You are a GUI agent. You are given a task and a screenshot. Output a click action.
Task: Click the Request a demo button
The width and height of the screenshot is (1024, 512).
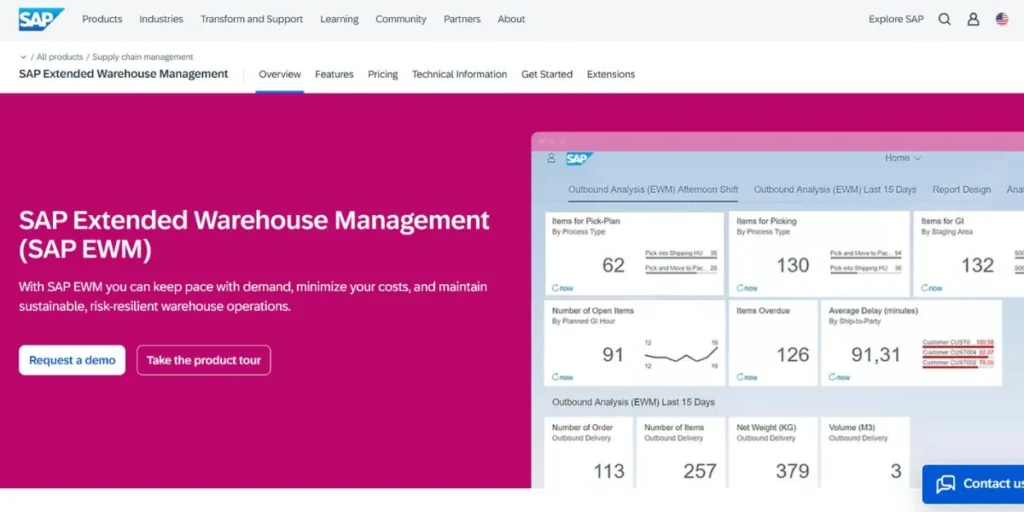pos(72,360)
